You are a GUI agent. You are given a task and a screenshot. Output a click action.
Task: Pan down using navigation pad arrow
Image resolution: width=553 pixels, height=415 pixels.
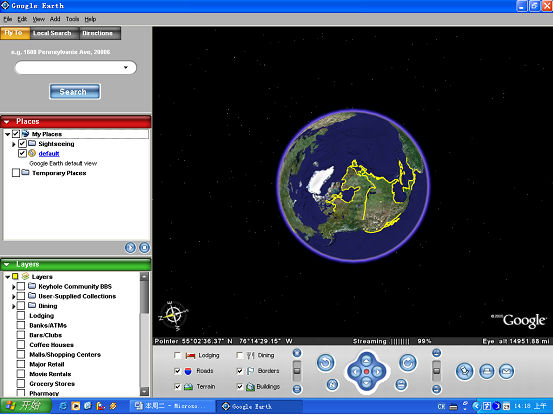pyautogui.click(x=366, y=383)
